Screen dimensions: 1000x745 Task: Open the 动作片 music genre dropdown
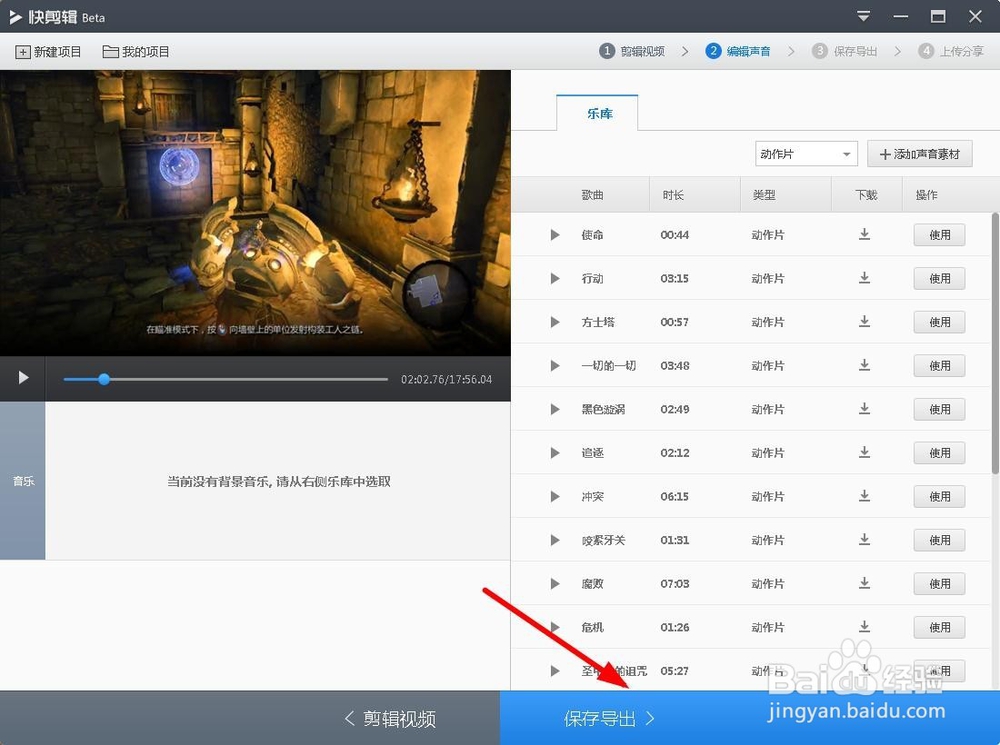tap(805, 153)
